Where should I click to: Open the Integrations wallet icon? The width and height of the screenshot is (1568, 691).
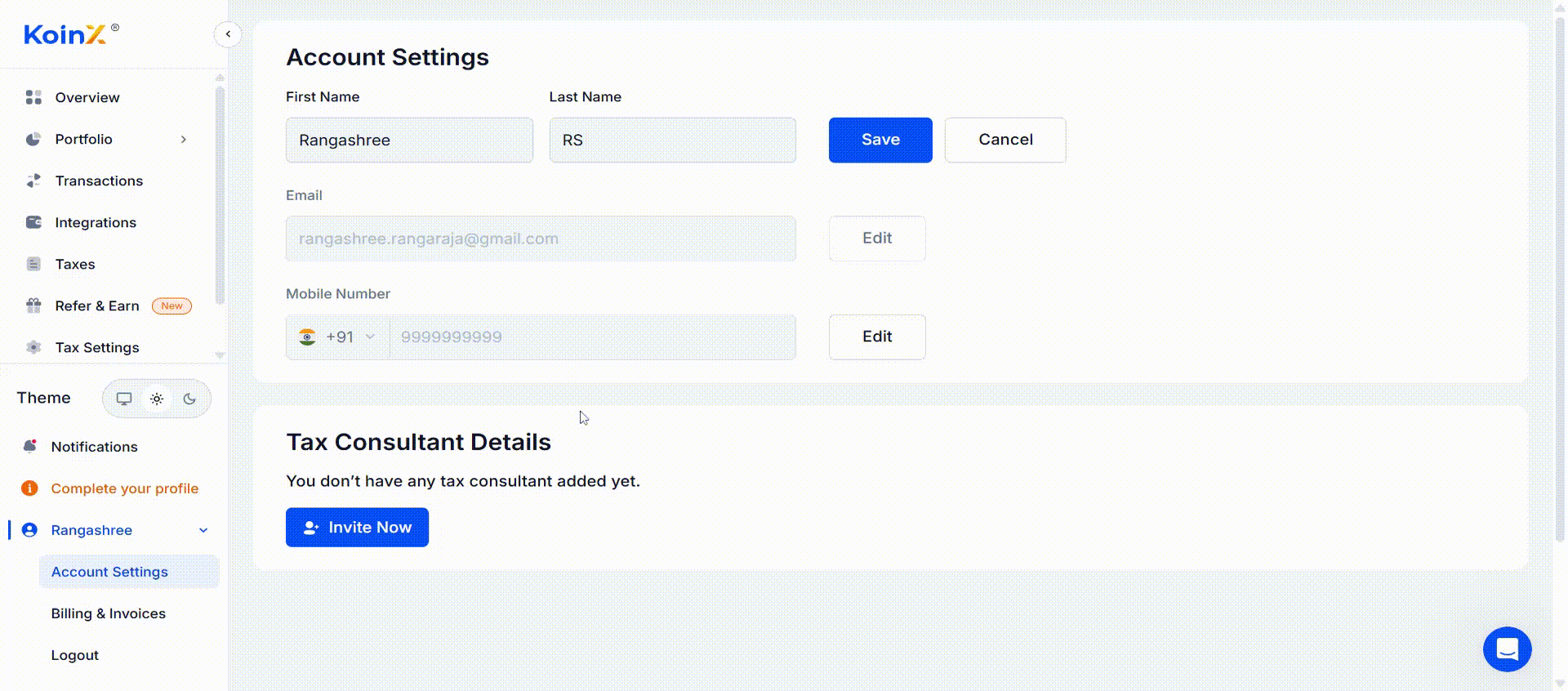[33, 222]
